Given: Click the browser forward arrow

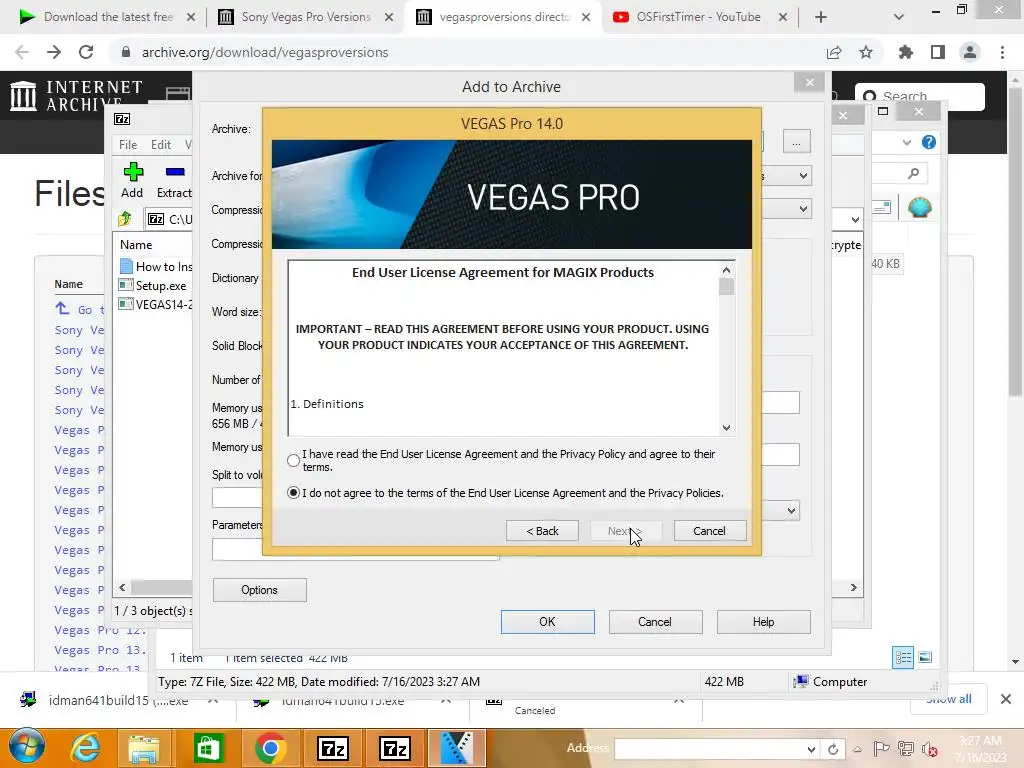Looking at the screenshot, I should [54, 52].
